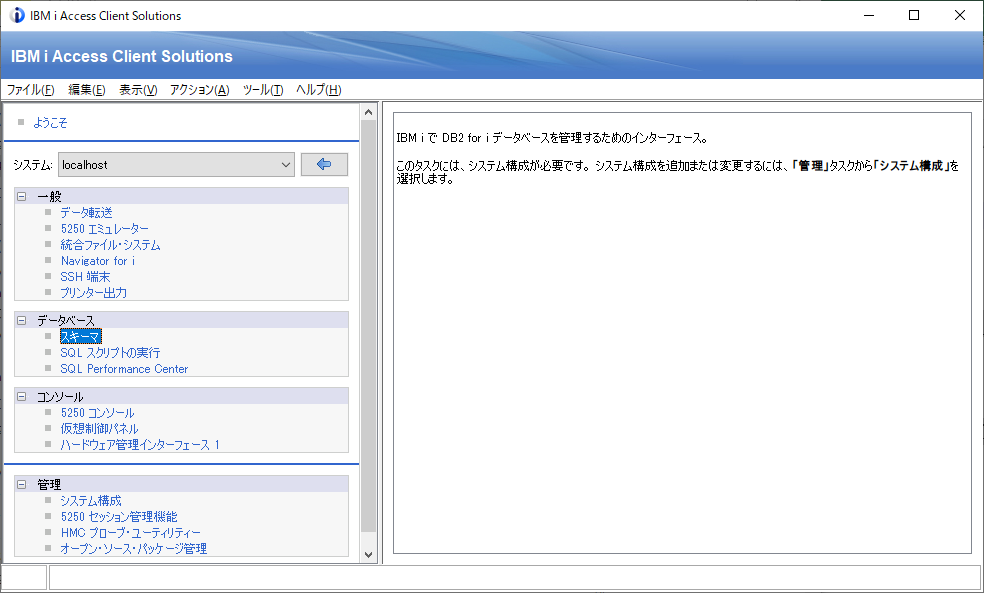Viewport: 984px width, 593px height.
Task: Open プリンター出力
Action: pyautogui.click(x=94, y=292)
